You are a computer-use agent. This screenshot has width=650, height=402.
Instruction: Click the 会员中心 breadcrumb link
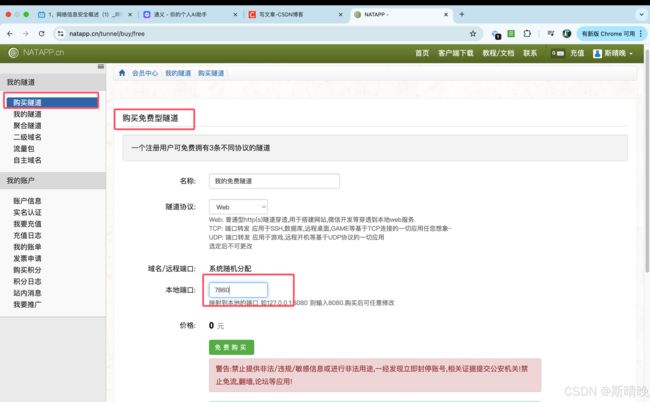coord(145,73)
